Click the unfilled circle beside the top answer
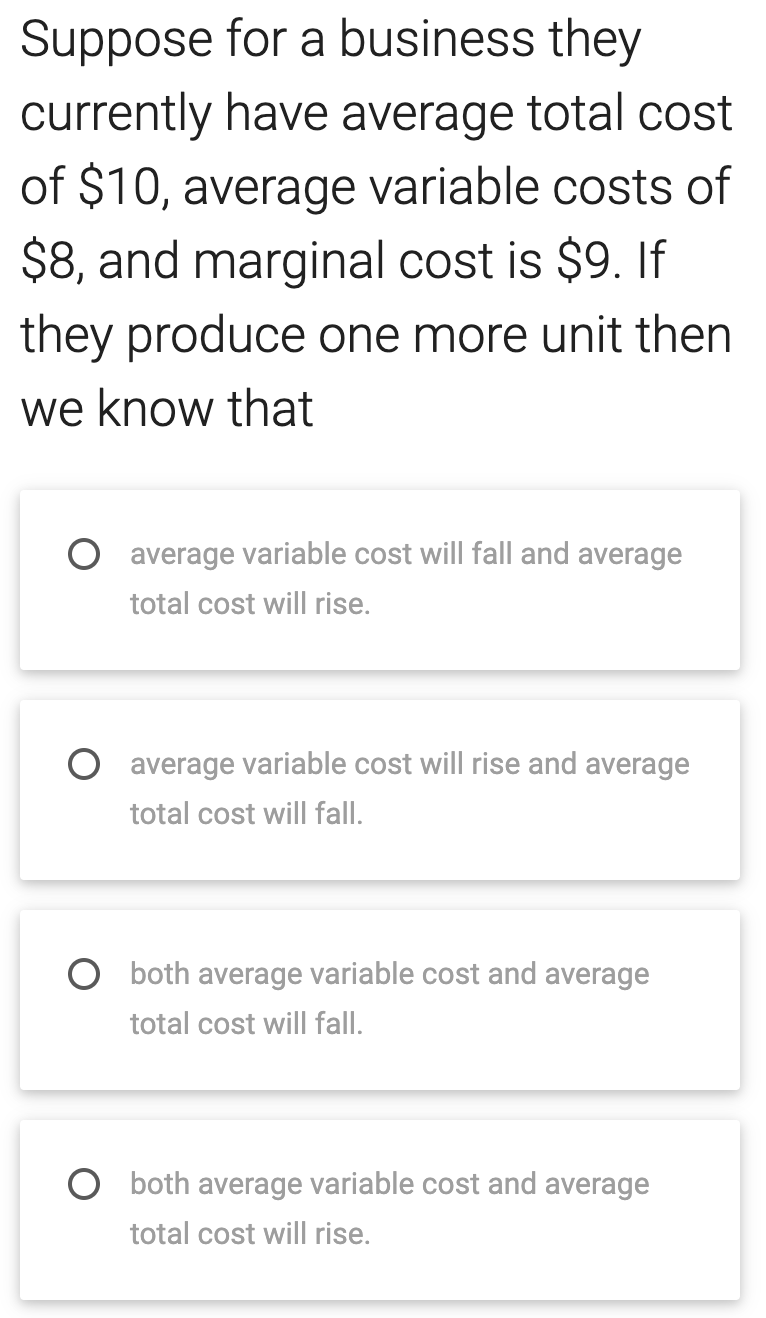 coord(85,554)
